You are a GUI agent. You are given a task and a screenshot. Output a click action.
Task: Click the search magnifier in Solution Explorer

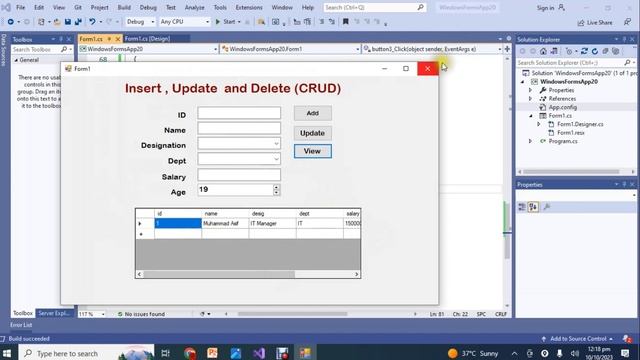click(627, 62)
